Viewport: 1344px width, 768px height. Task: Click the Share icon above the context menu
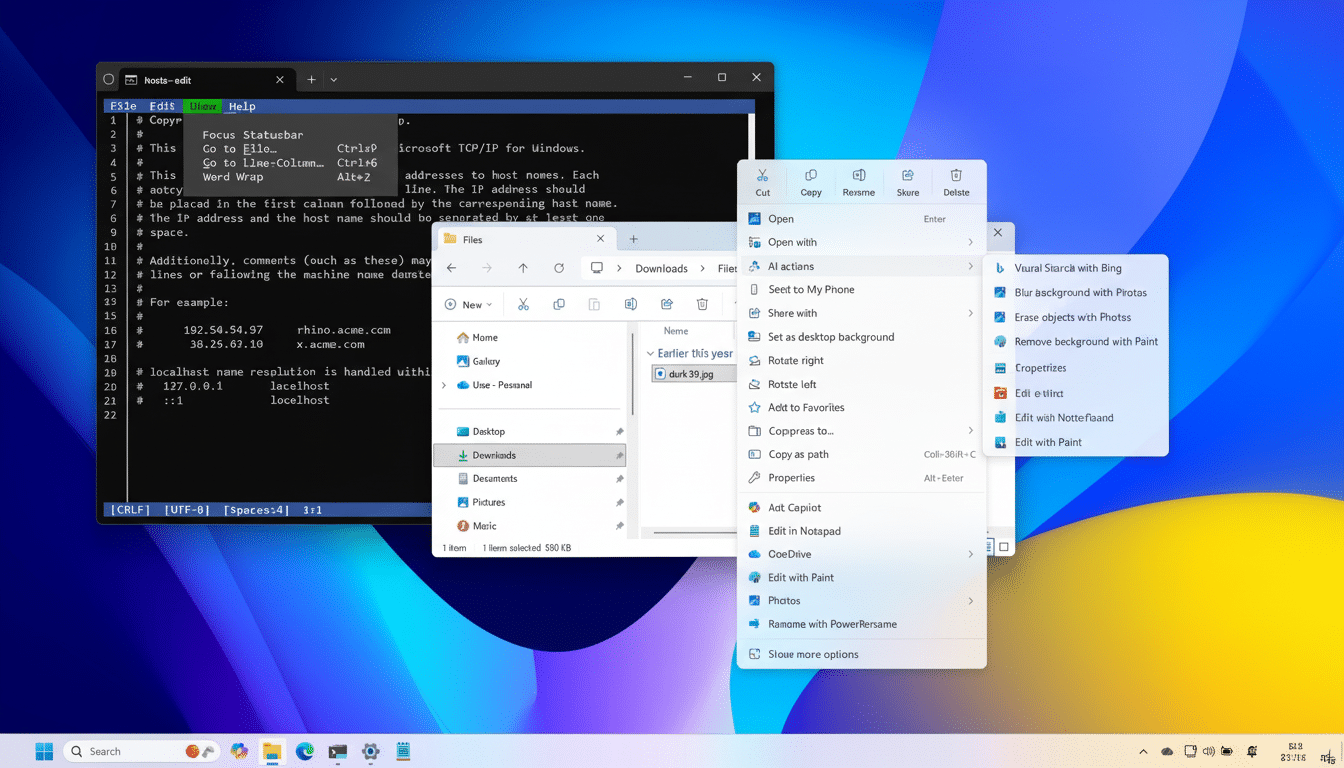coord(908,181)
